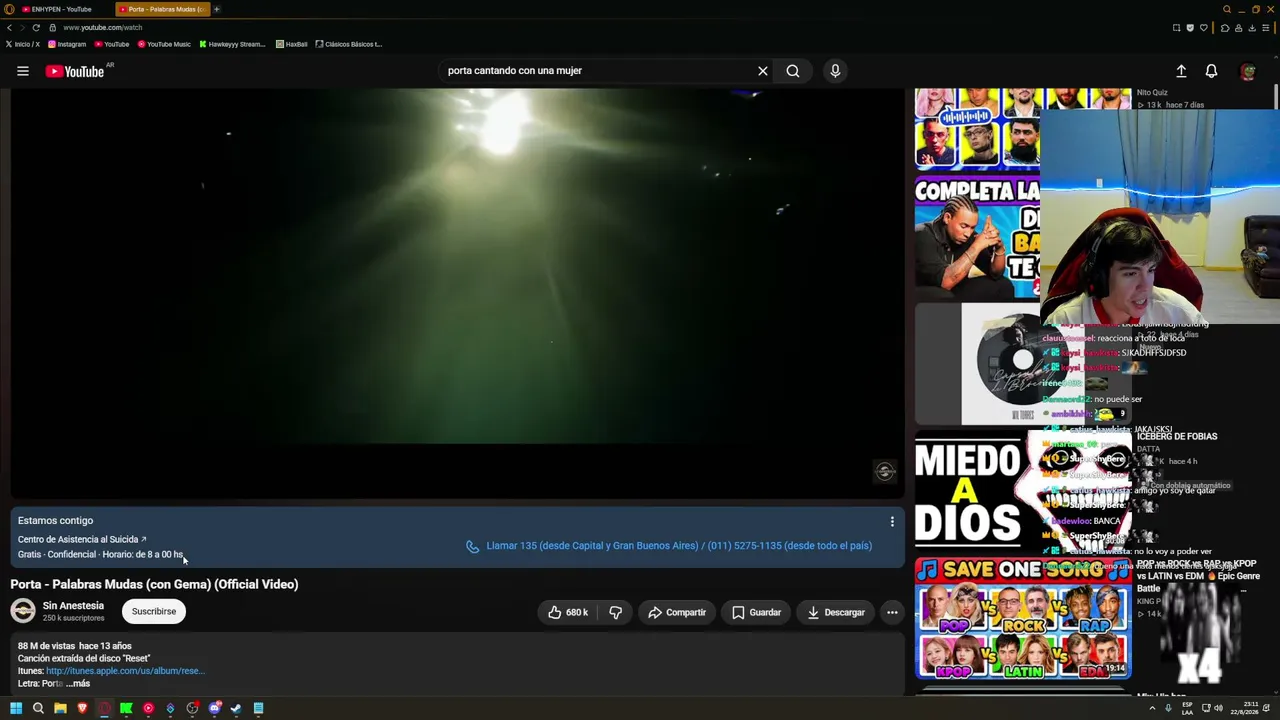
Task: Clear the search query with the X
Action: pos(762,71)
